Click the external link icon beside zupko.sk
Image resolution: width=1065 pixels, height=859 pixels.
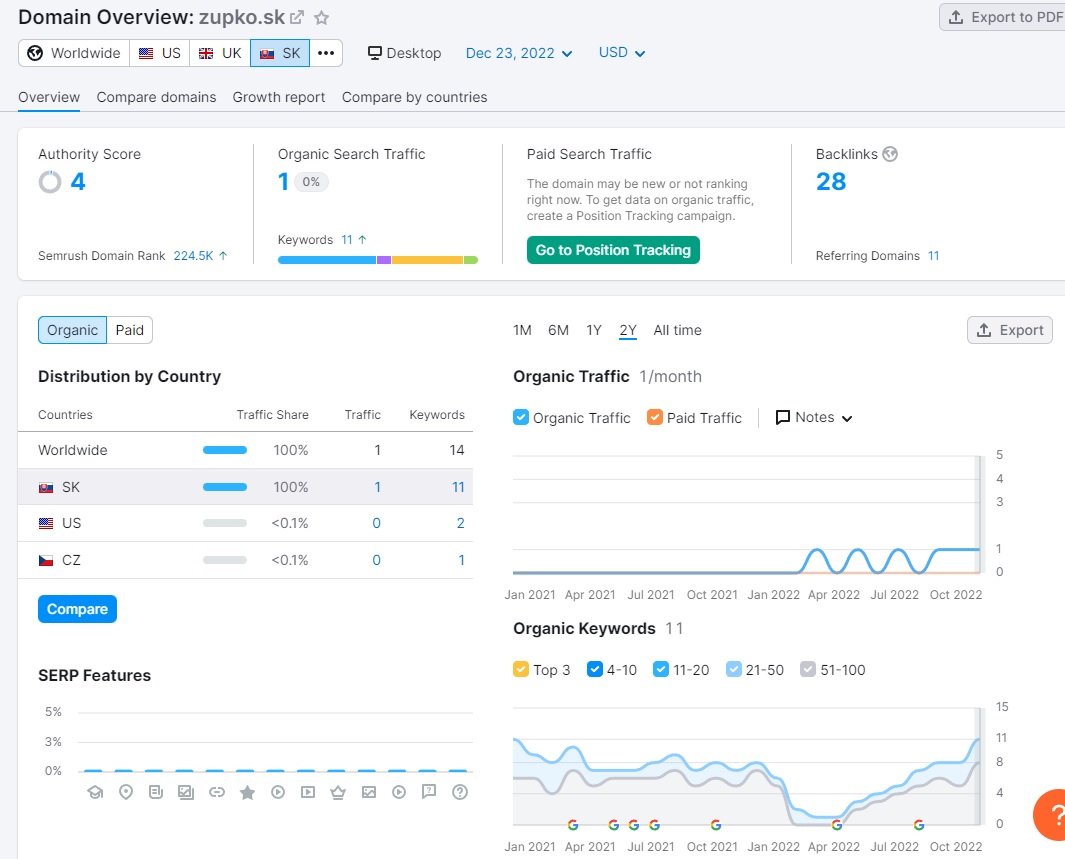(x=297, y=18)
